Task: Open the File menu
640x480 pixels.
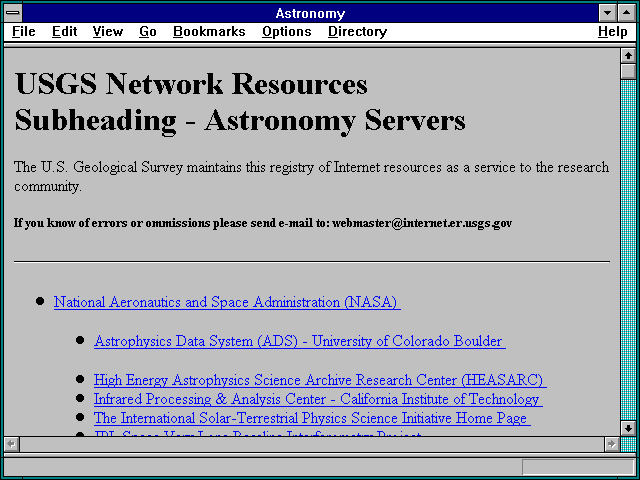Action: coord(24,31)
